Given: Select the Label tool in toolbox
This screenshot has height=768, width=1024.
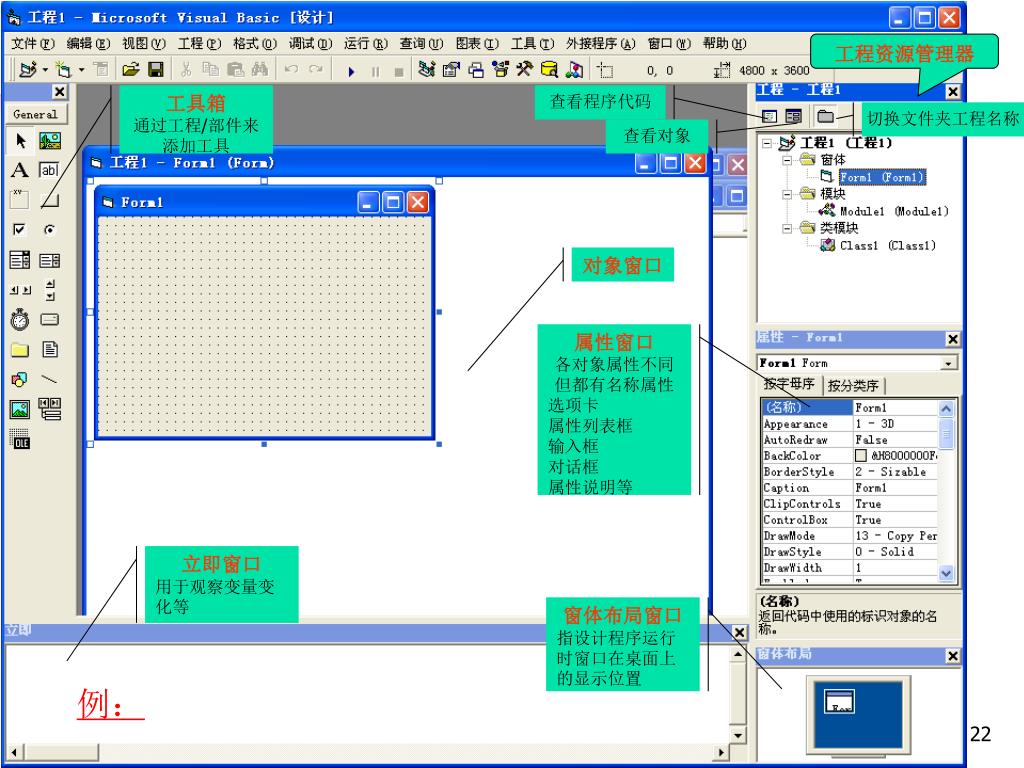Looking at the screenshot, I should [x=20, y=170].
